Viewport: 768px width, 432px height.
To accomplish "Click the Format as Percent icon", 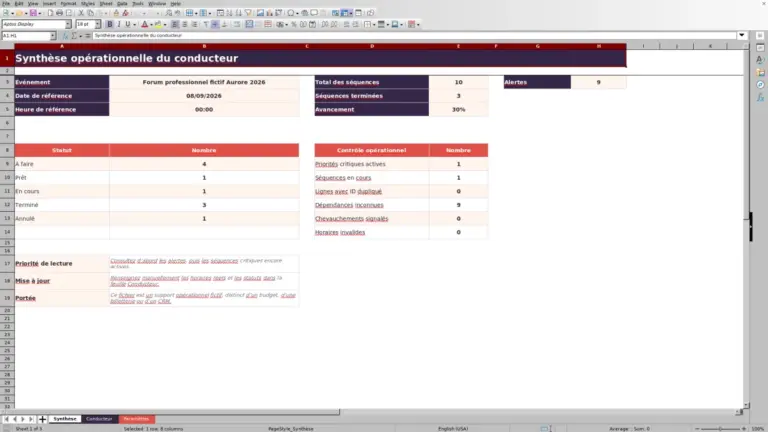I will 294,24.
